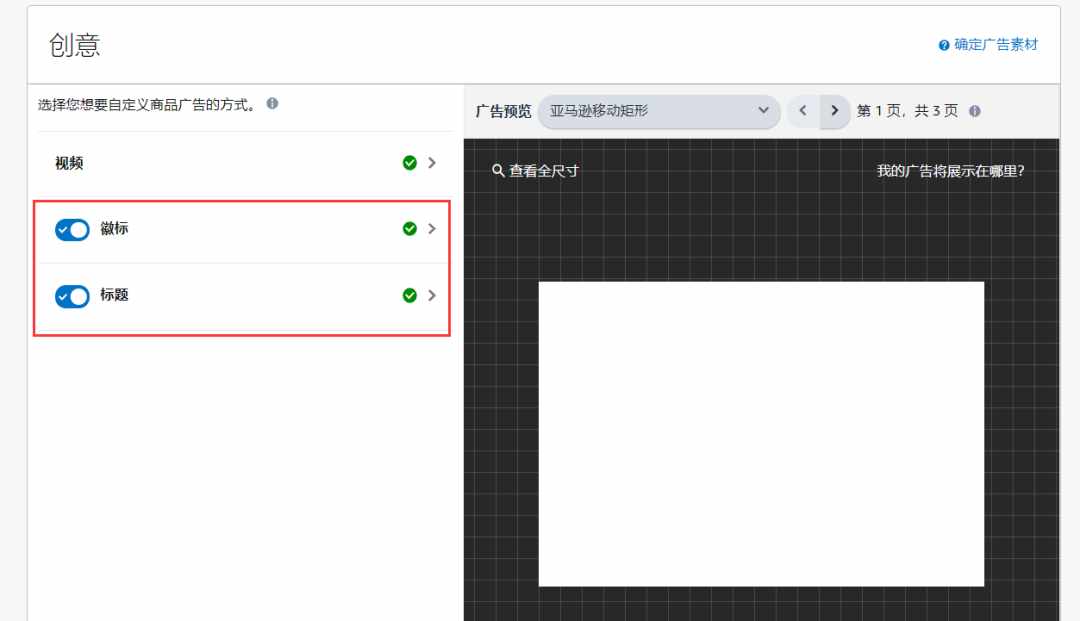Screen dimensions: 1080x621
Task: Select the 标题 row label
Action: [x=114, y=295]
